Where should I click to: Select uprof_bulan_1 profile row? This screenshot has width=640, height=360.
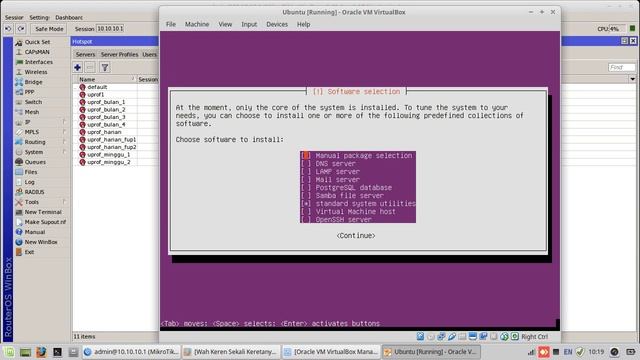106,102
